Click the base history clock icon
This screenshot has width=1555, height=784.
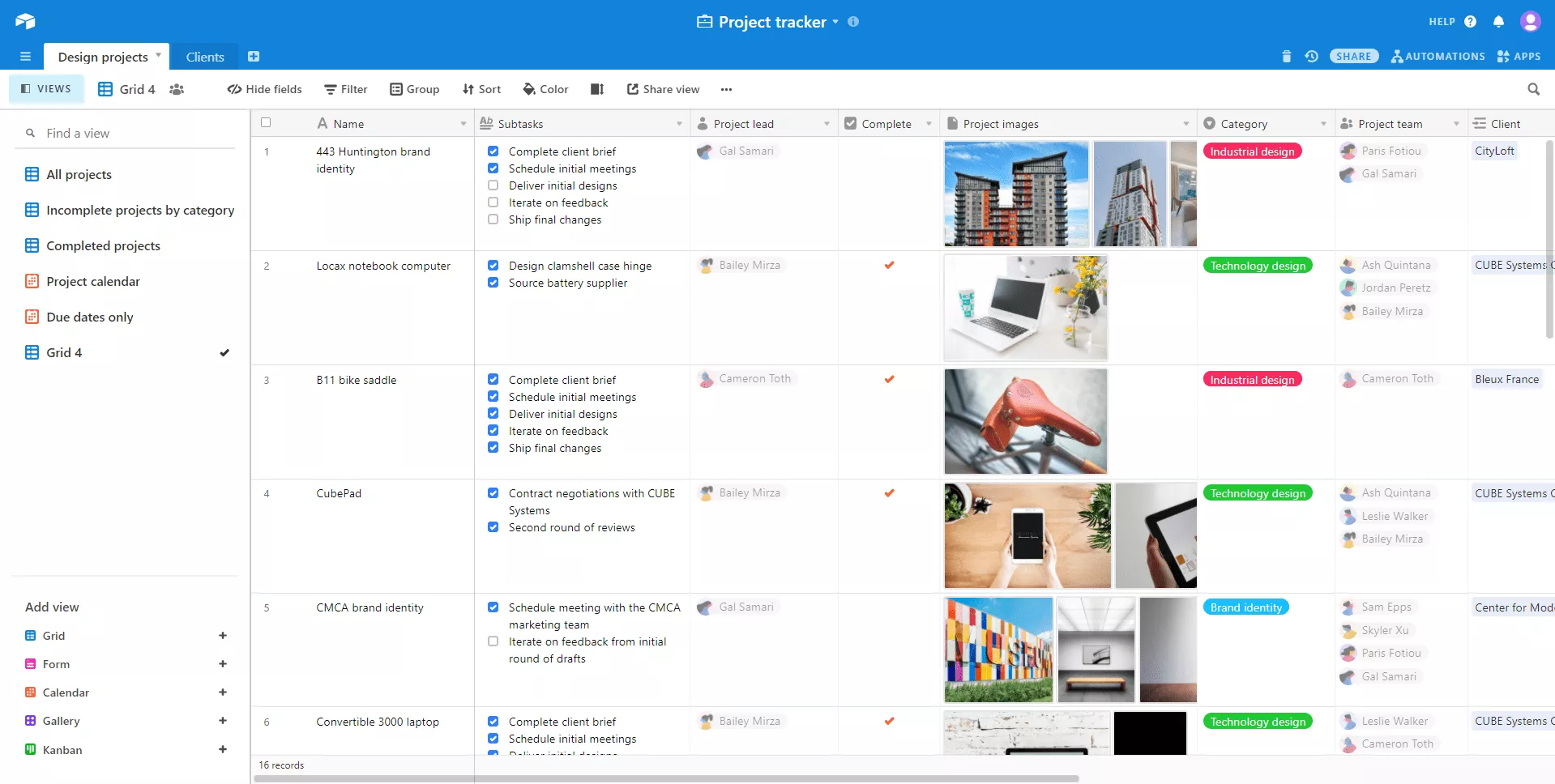[x=1311, y=56]
